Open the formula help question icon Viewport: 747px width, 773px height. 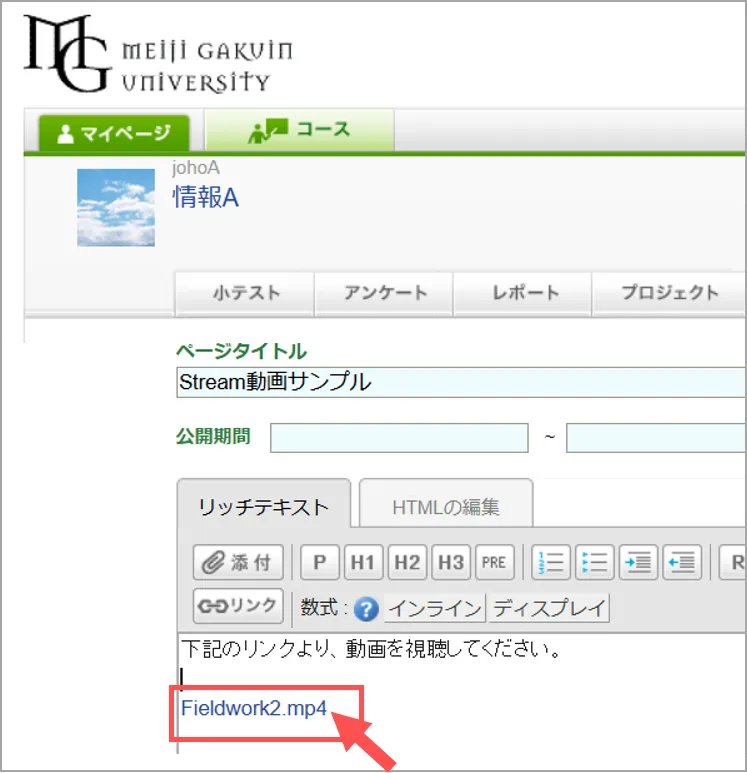[x=366, y=608]
